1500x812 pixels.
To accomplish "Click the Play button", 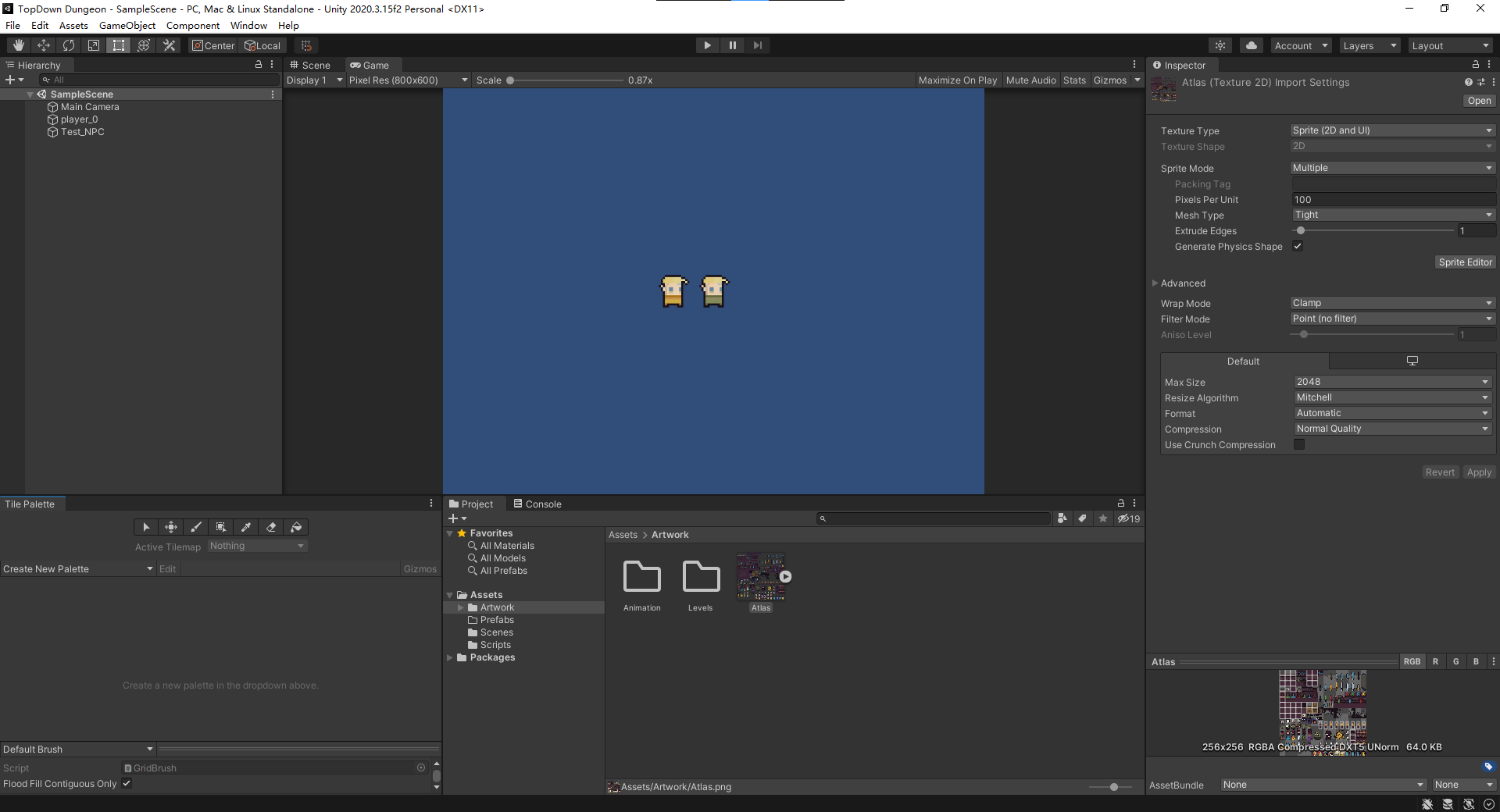I will tap(707, 45).
